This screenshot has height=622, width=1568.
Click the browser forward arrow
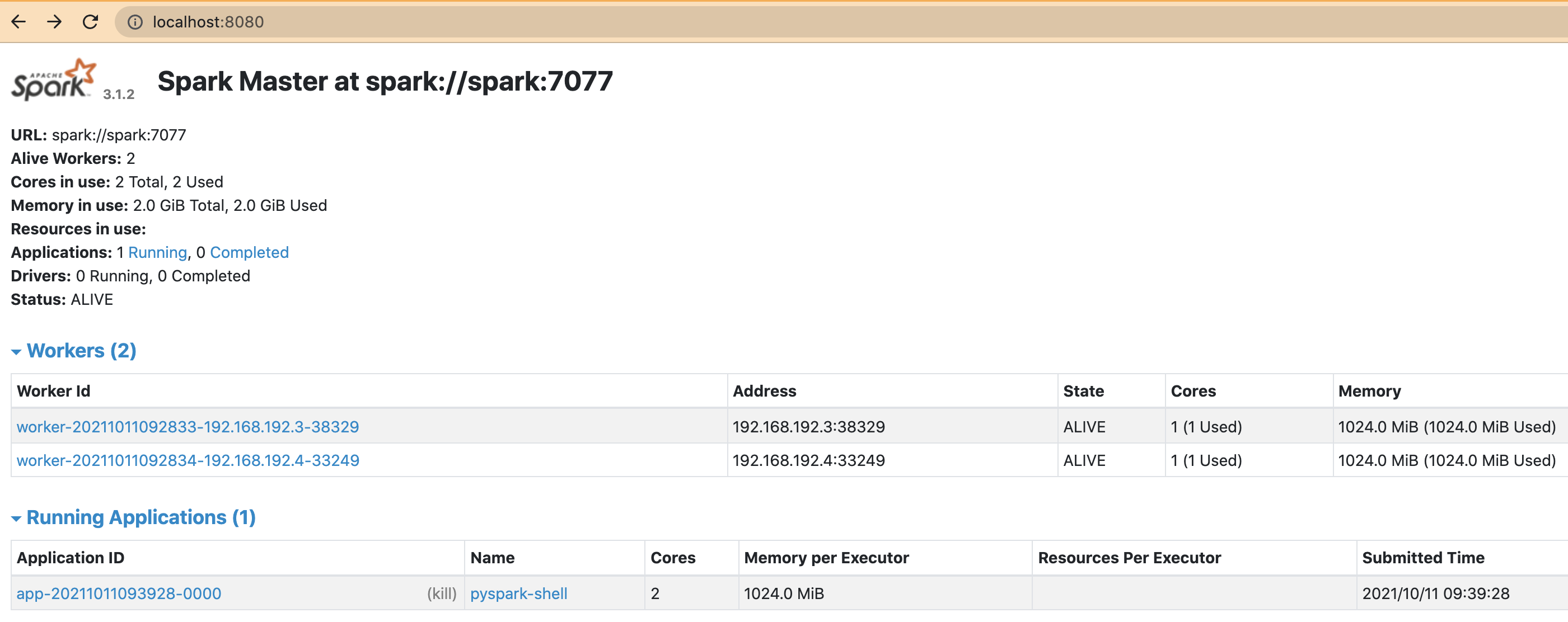click(54, 22)
